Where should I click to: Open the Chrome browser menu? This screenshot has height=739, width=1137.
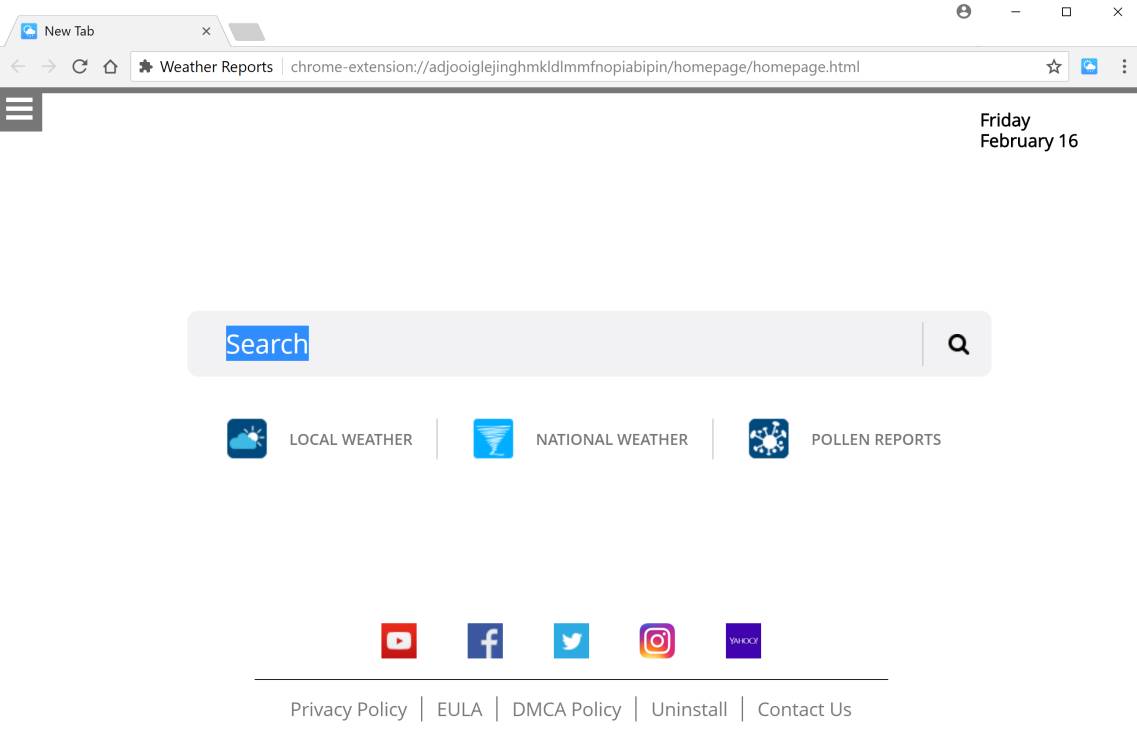tap(1123, 66)
